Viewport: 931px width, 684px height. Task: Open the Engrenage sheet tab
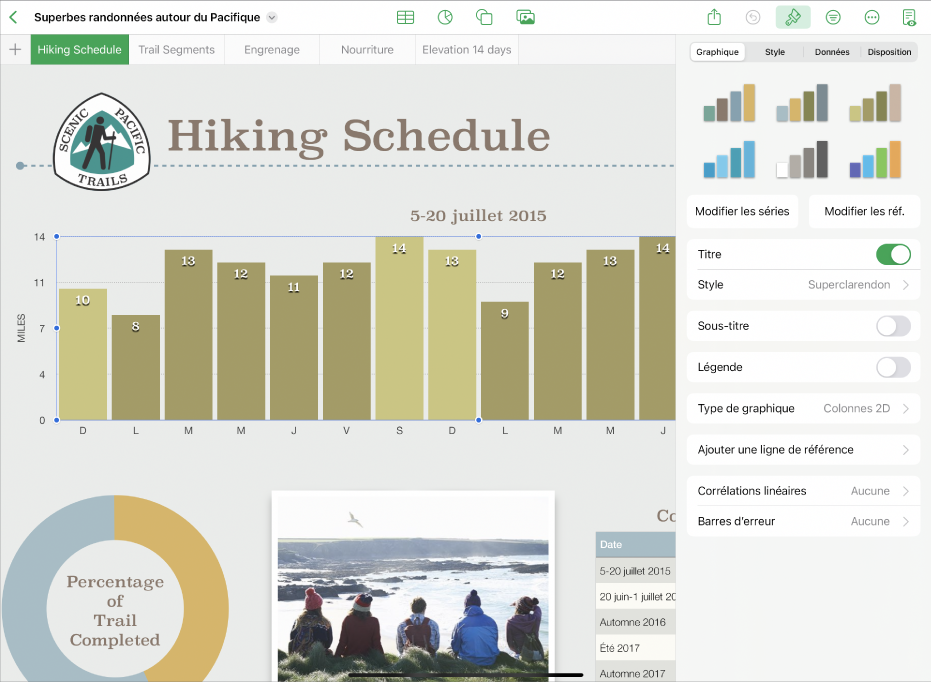272,50
